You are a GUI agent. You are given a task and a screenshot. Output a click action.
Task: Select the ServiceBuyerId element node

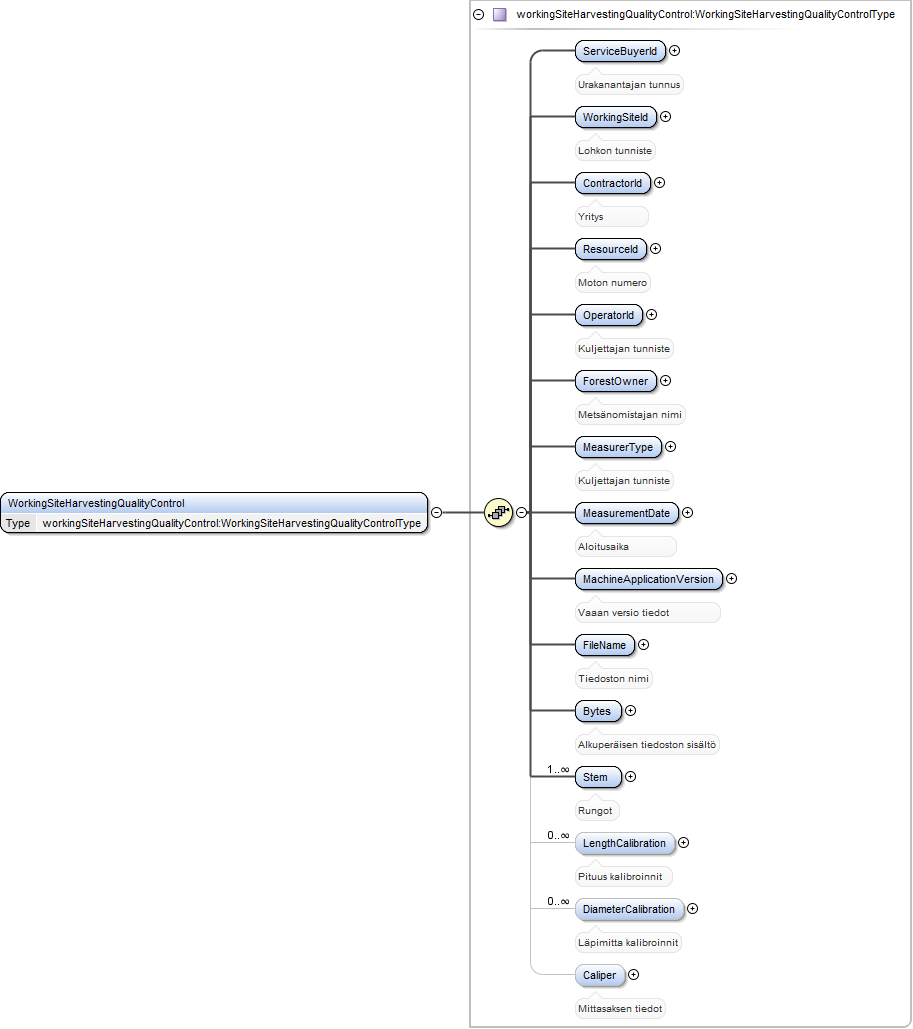tap(620, 51)
